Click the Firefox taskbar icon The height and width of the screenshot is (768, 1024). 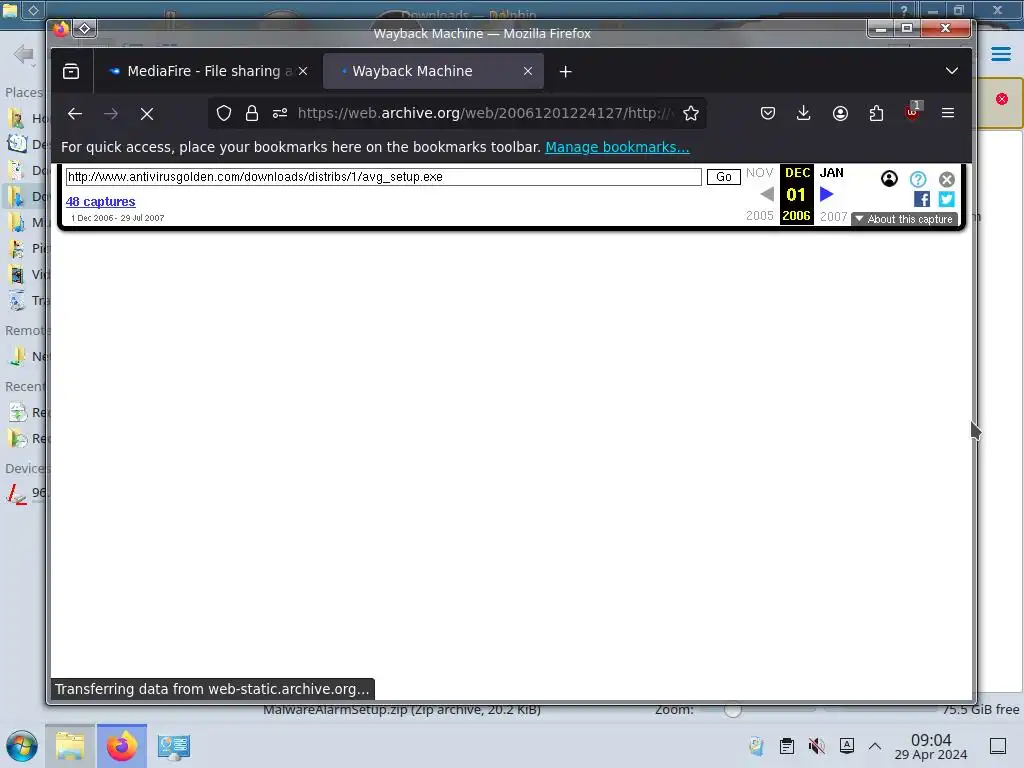point(121,746)
